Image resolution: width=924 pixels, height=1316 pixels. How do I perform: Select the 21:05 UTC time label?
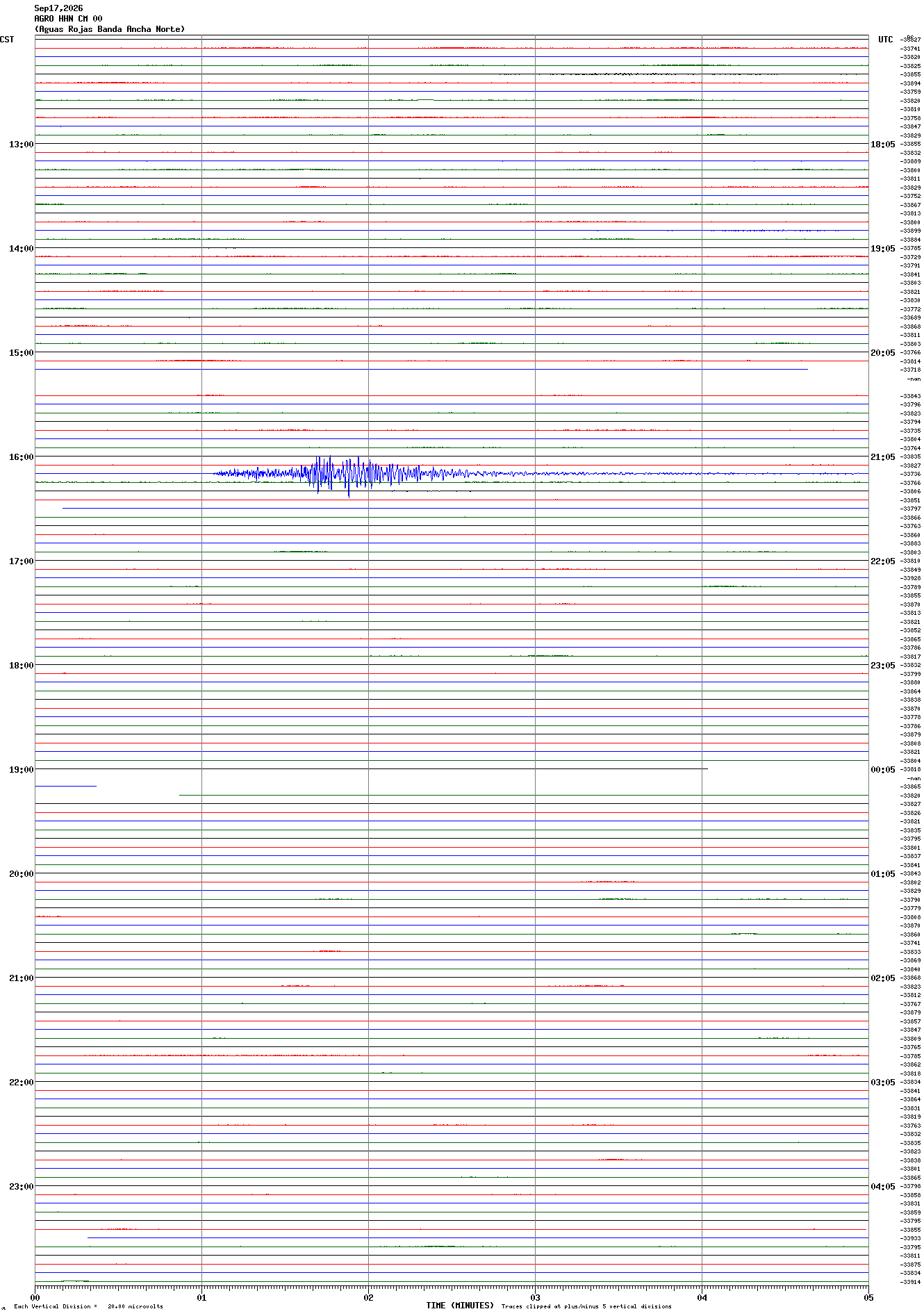[882, 457]
